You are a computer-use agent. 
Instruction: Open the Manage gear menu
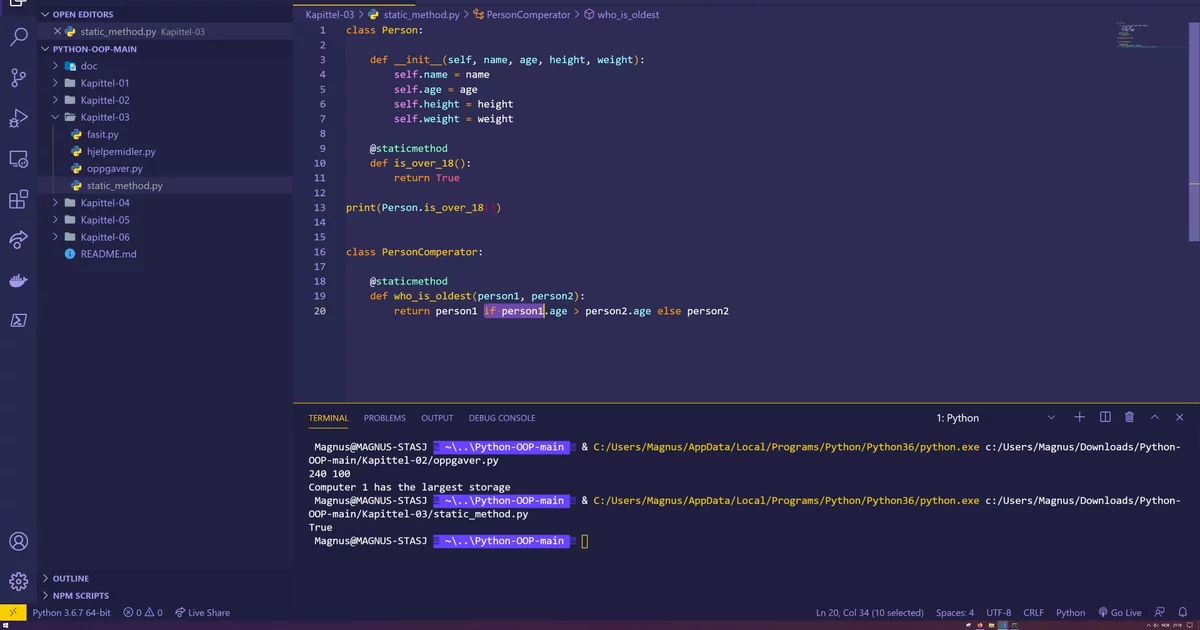18,582
